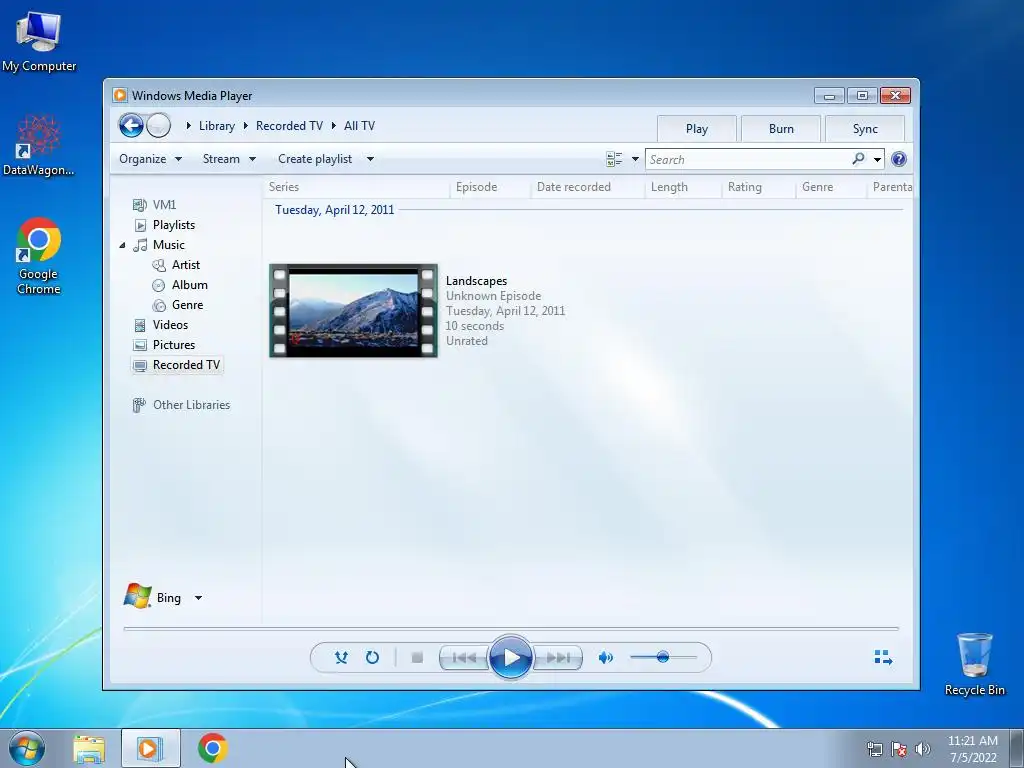The height and width of the screenshot is (768, 1024).
Task: Open the arrow before Library breadcrumb
Action: (x=188, y=125)
